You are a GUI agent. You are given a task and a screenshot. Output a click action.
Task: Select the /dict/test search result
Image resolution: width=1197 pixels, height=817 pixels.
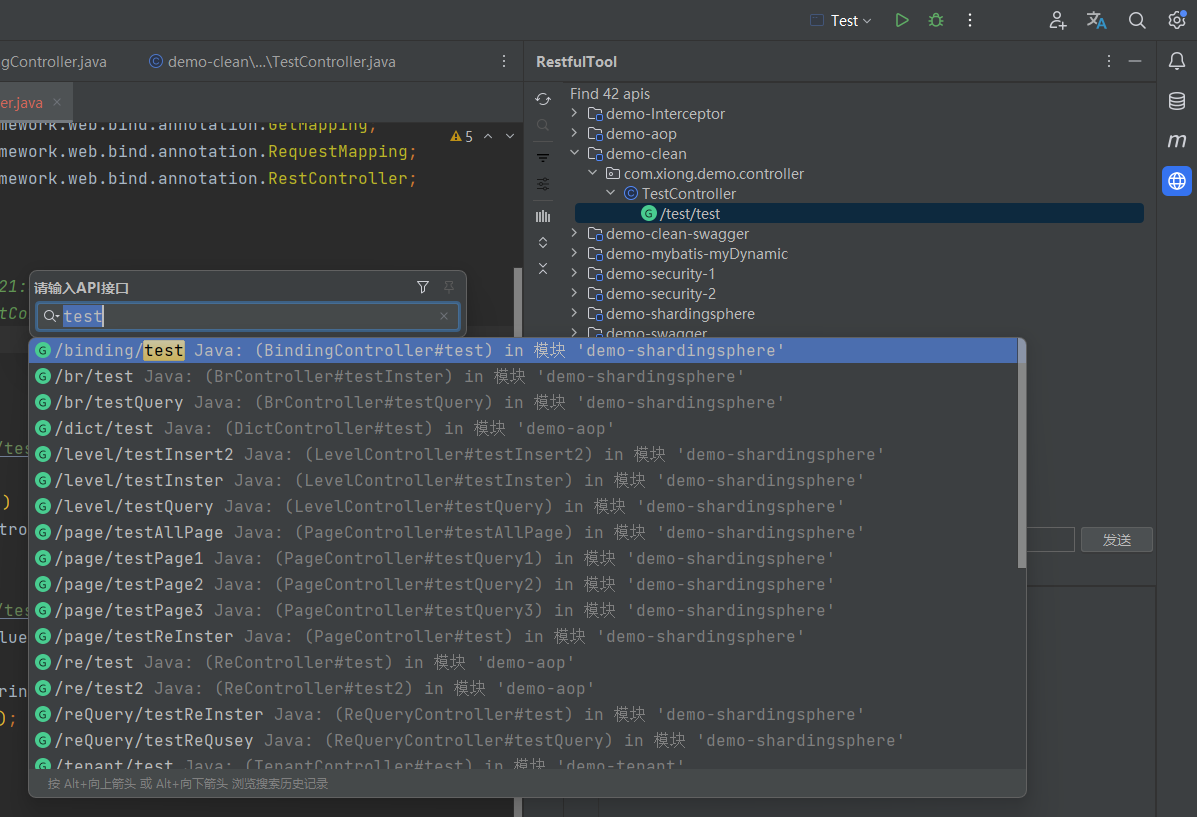(x=104, y=428)
